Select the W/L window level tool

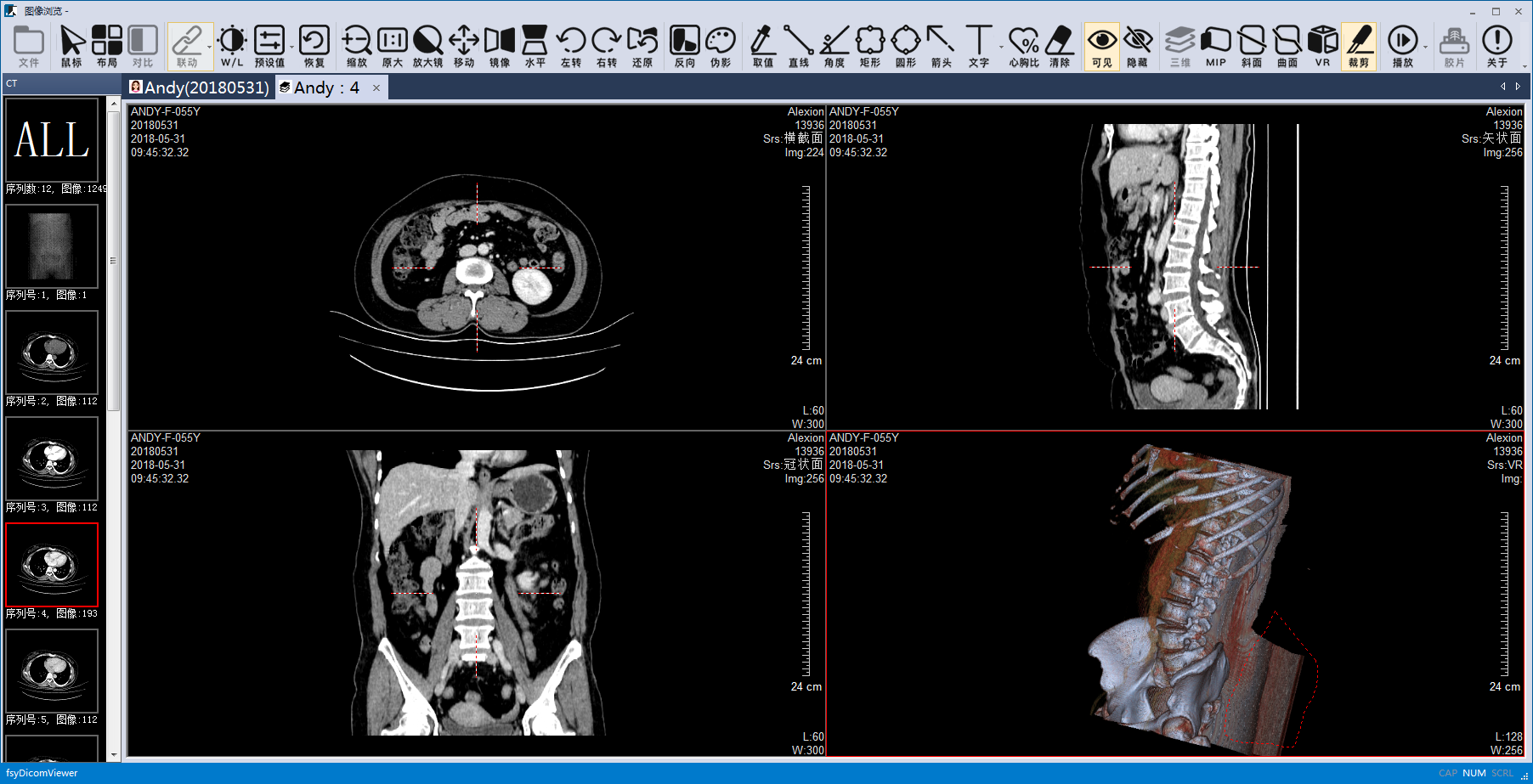[x=231, y=47]
